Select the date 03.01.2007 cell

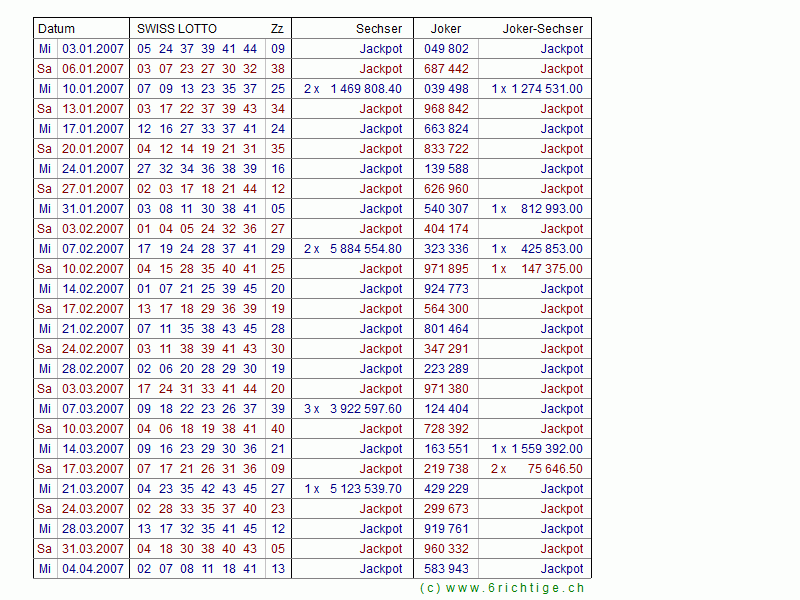pos(93,49)
